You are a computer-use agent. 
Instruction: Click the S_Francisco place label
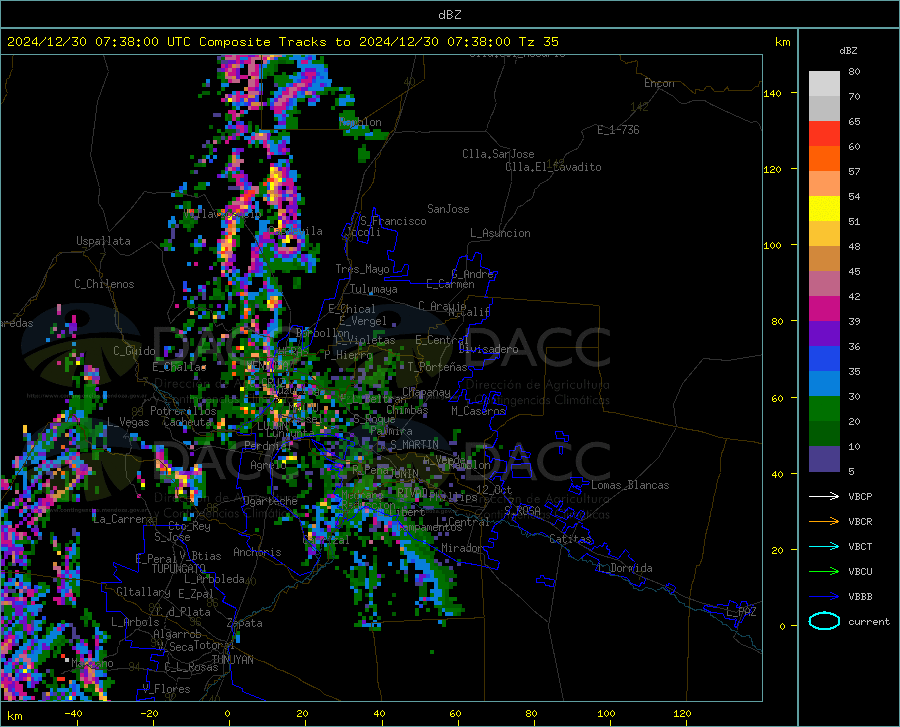[393, 221]
